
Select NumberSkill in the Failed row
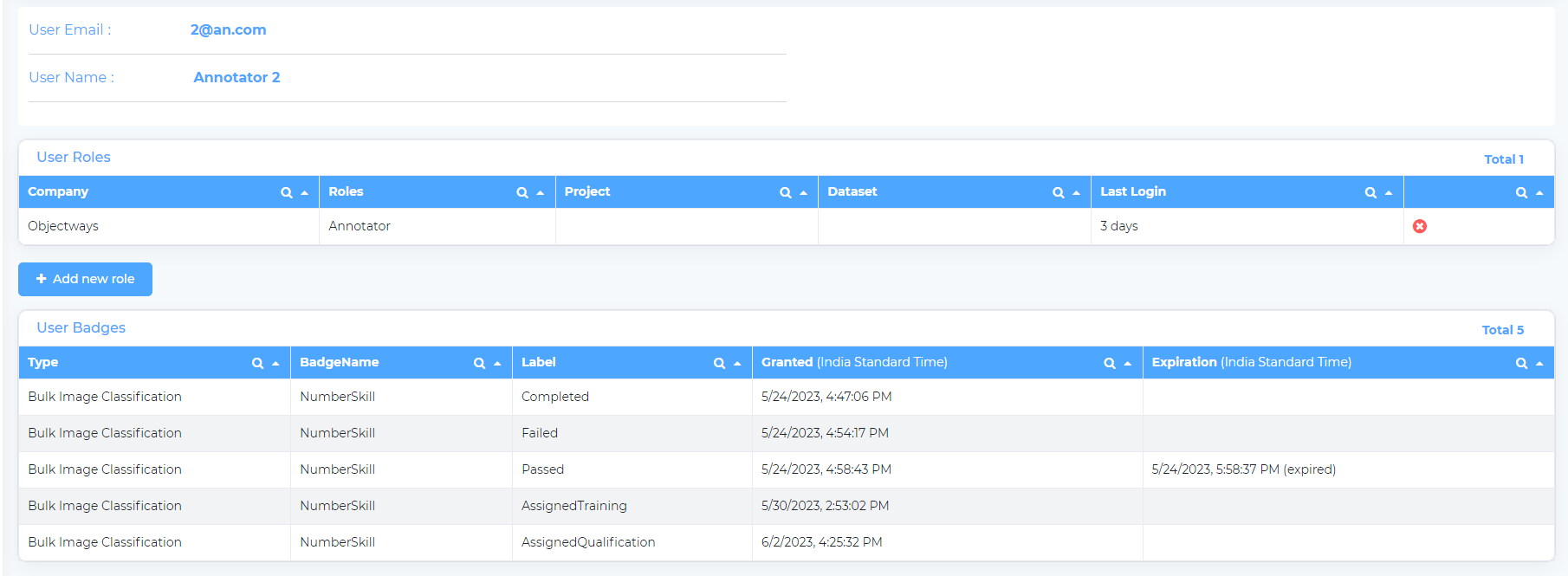coord(402,433)
